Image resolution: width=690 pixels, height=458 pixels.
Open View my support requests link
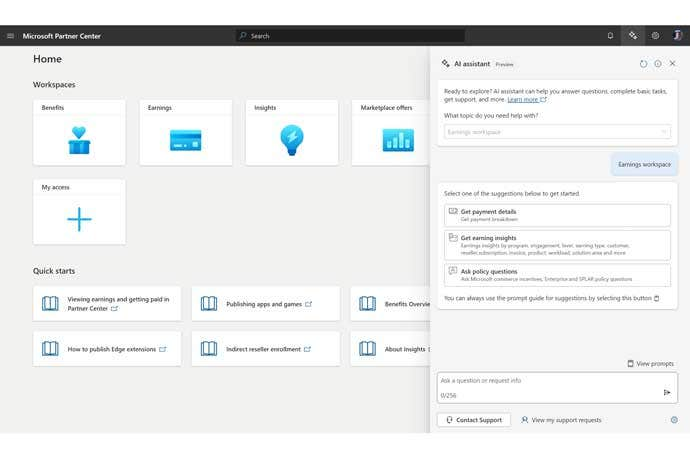pos(561,420)
